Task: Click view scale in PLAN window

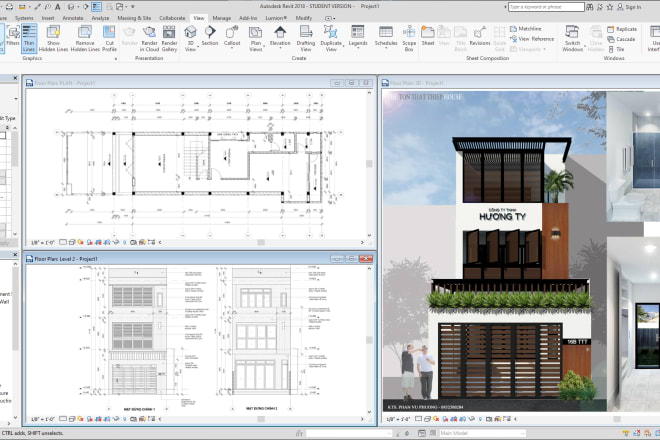Action: point(43,243)
